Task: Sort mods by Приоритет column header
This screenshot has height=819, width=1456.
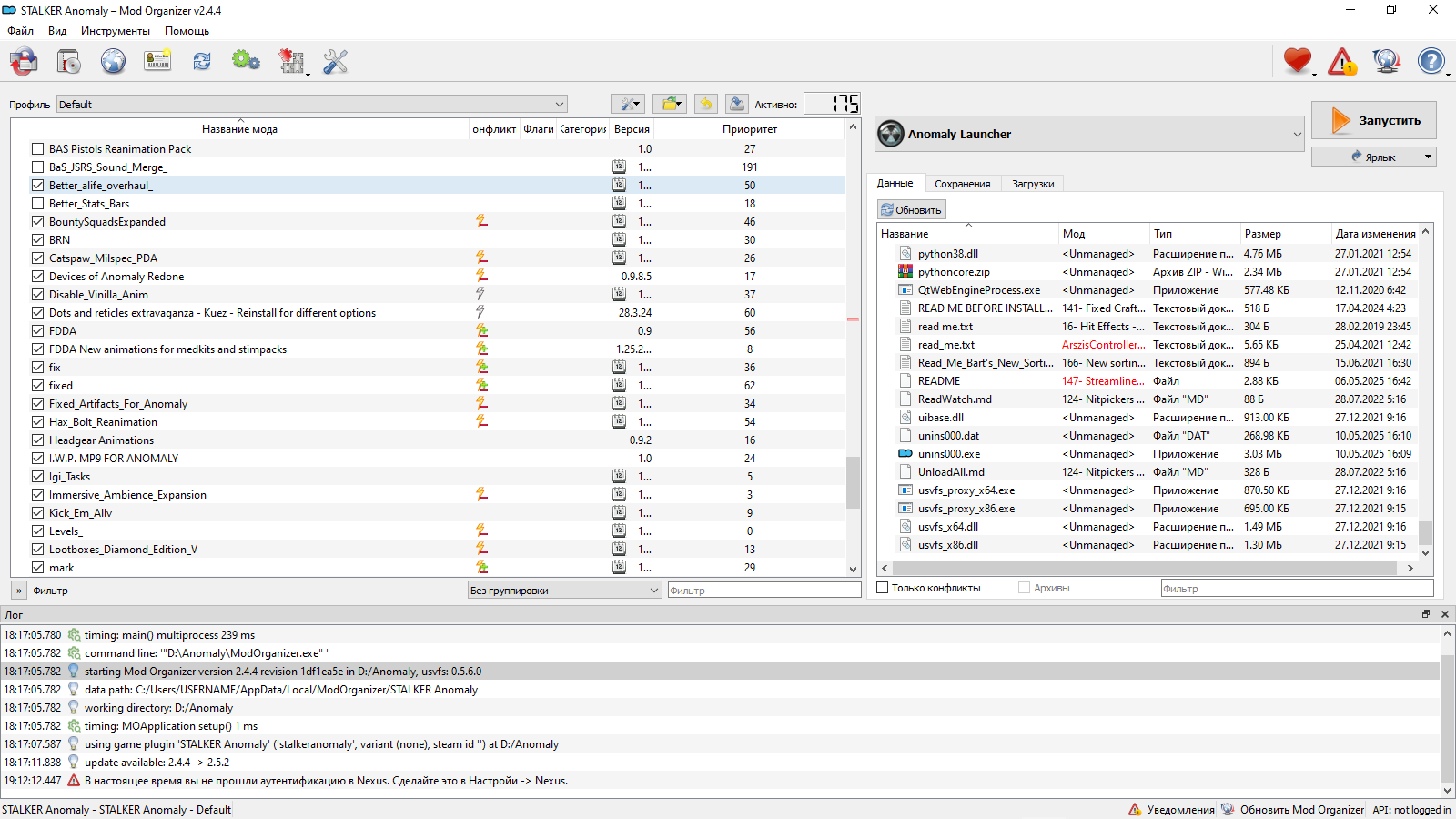Action: [x=750, y=129]
